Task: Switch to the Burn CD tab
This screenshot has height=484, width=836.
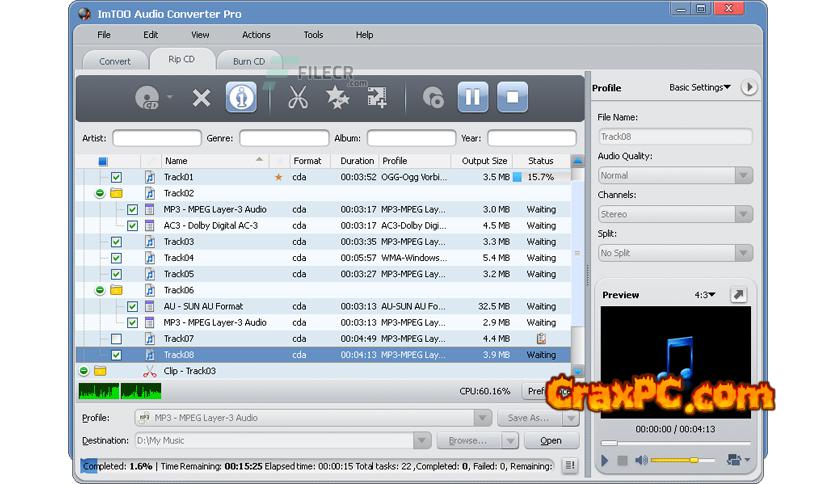Action: pyautogui.click(x=249, y=61)
